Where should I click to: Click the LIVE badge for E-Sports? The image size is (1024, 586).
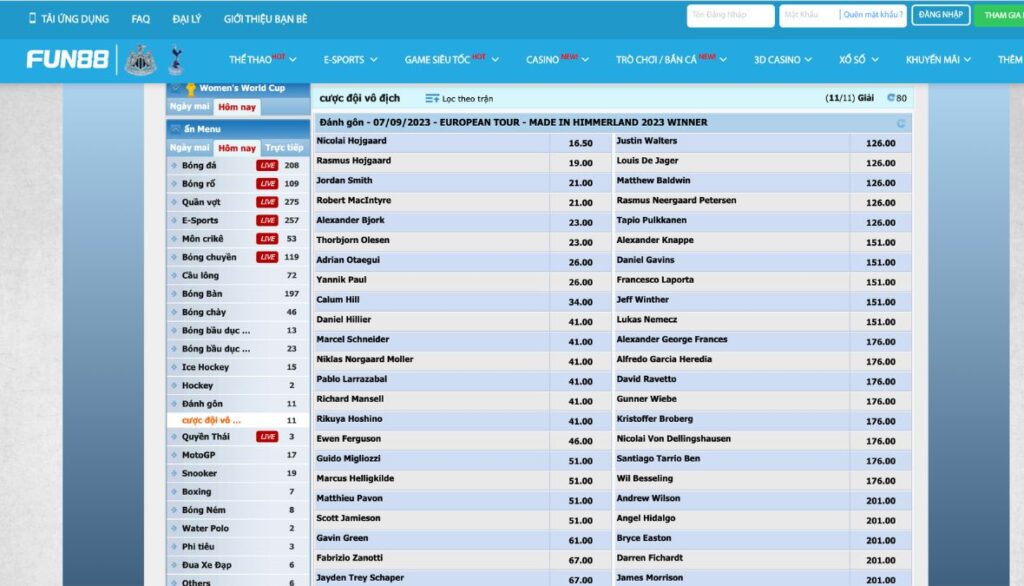point(267,220)
